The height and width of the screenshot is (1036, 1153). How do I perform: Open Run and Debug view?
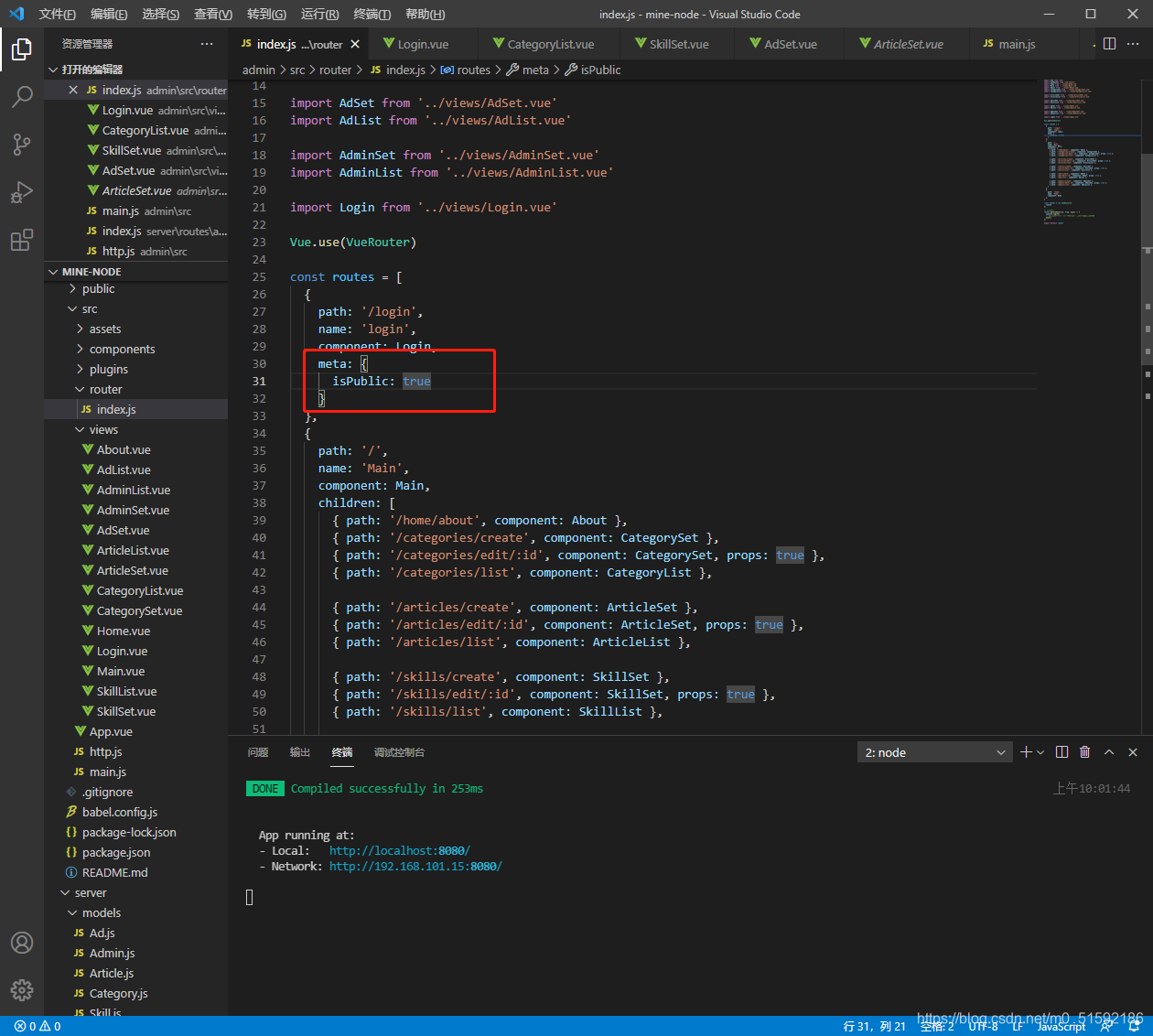tap(22, 192)
